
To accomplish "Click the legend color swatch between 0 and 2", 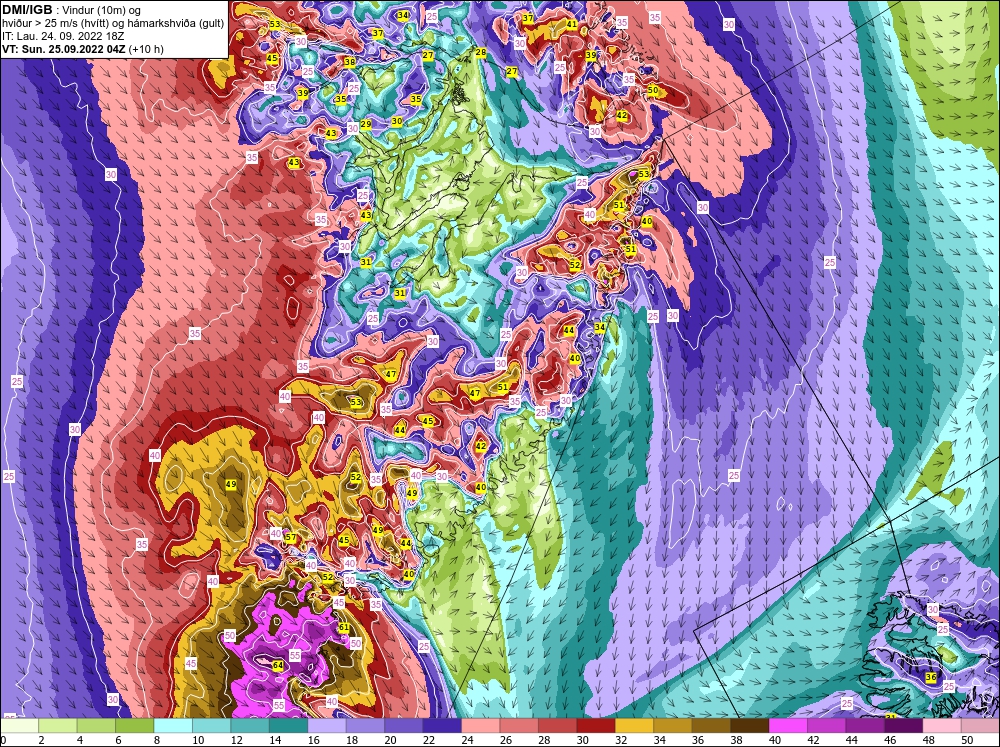I will click(20, 725).
